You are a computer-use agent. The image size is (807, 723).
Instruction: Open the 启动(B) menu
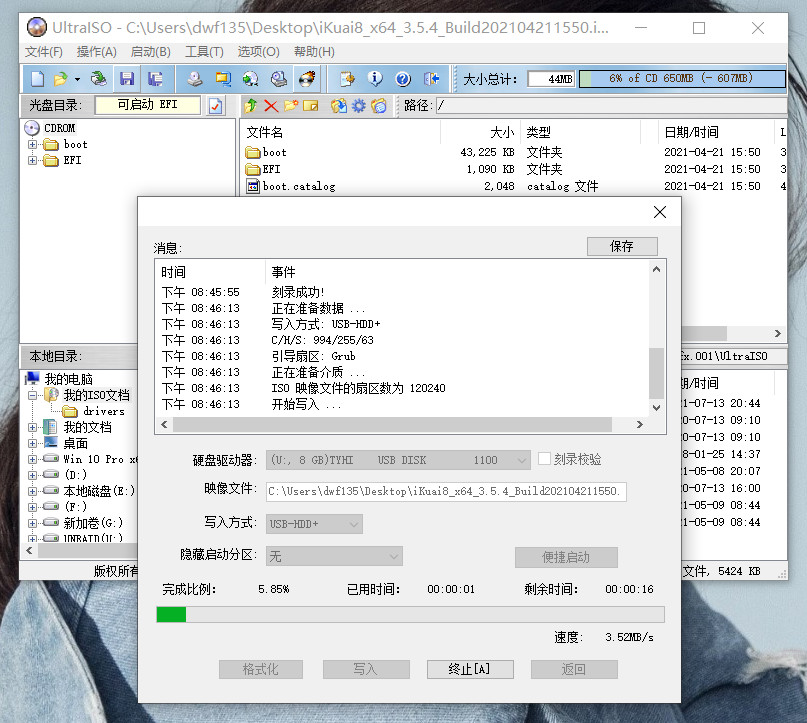click(150, 52)
